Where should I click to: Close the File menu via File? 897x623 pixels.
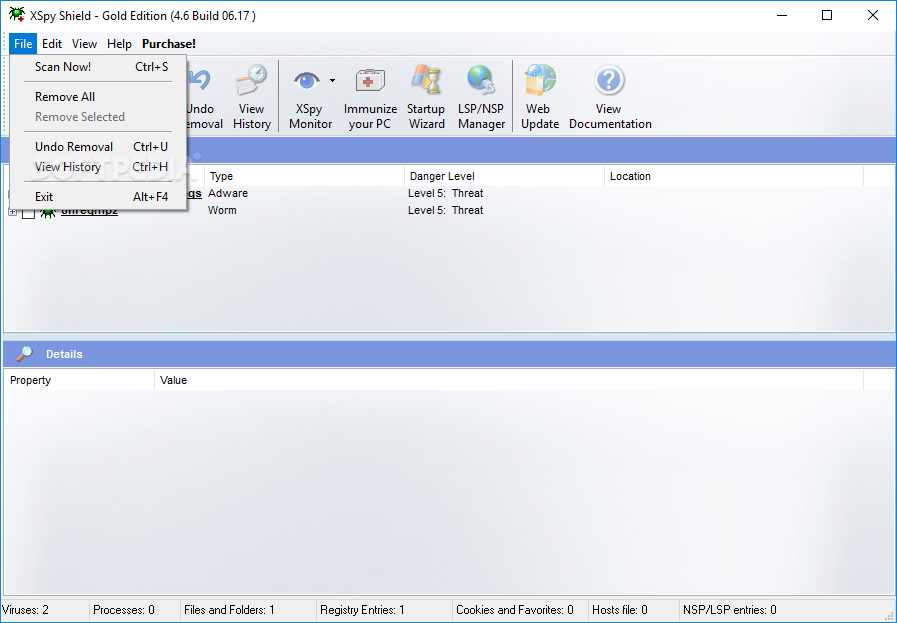tap(23, 43)
